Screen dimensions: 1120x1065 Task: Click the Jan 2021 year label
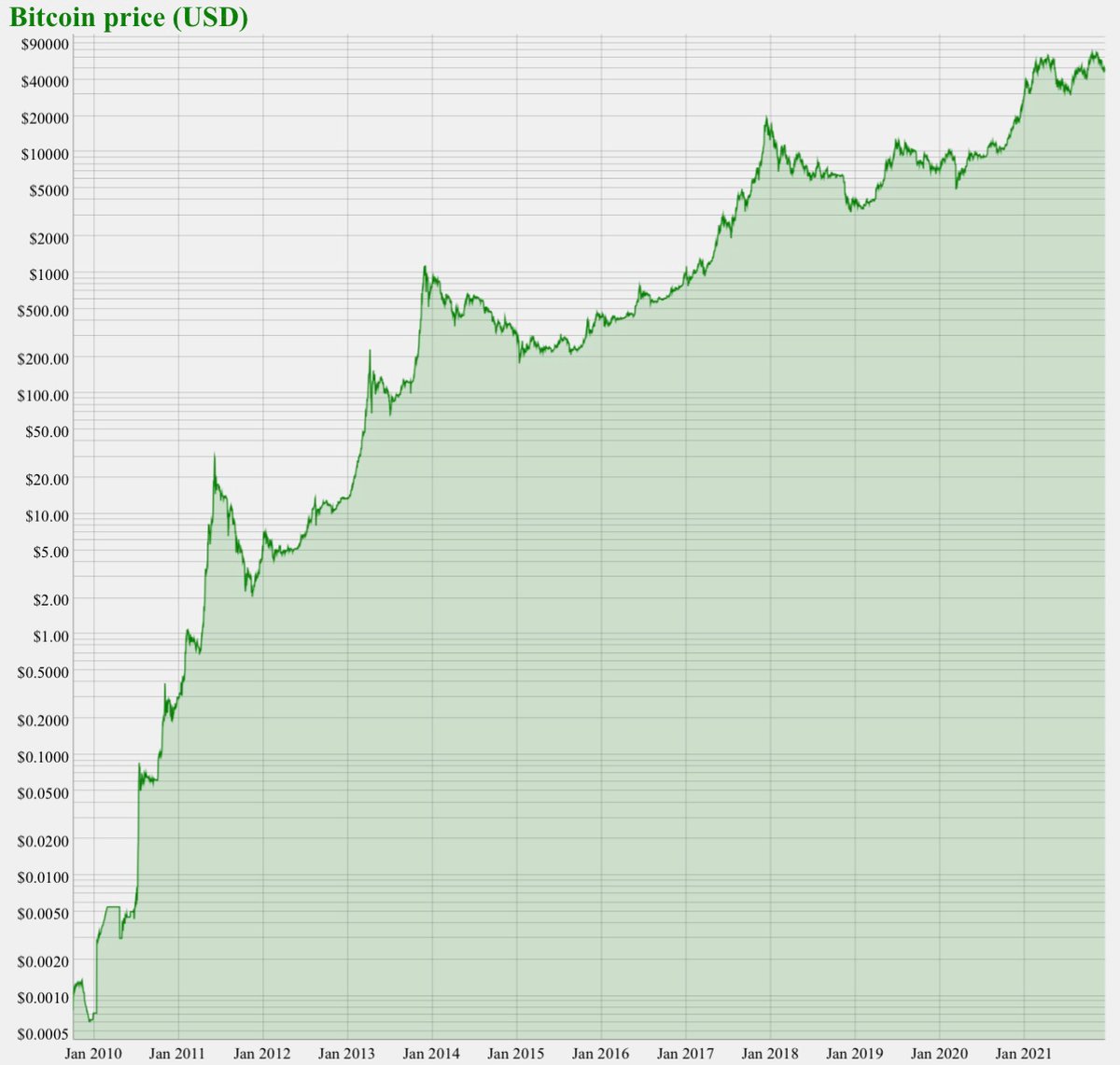click(1025, 1053)
